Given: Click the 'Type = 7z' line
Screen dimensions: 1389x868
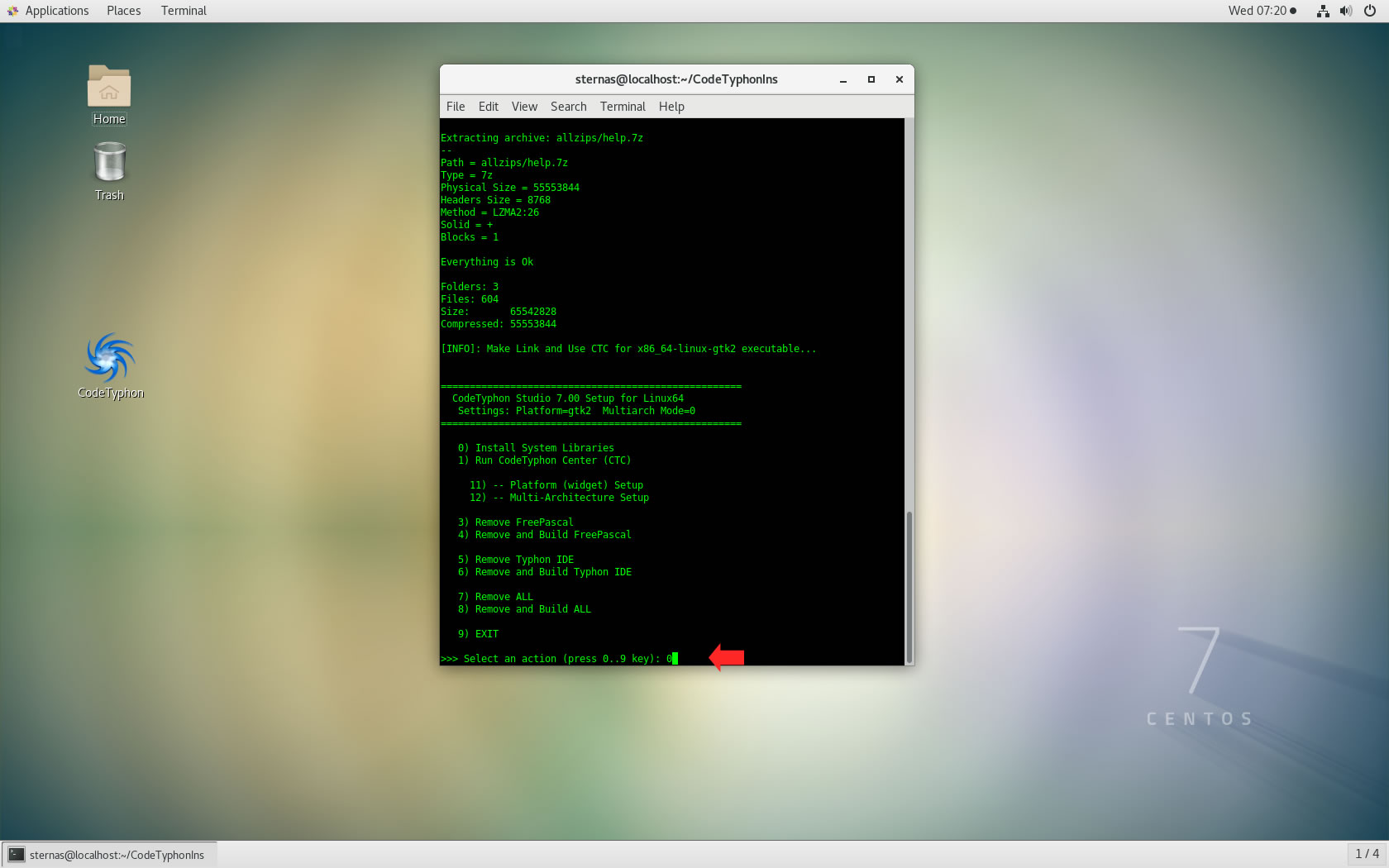Looking at the screenshot, I should [466, 175].
